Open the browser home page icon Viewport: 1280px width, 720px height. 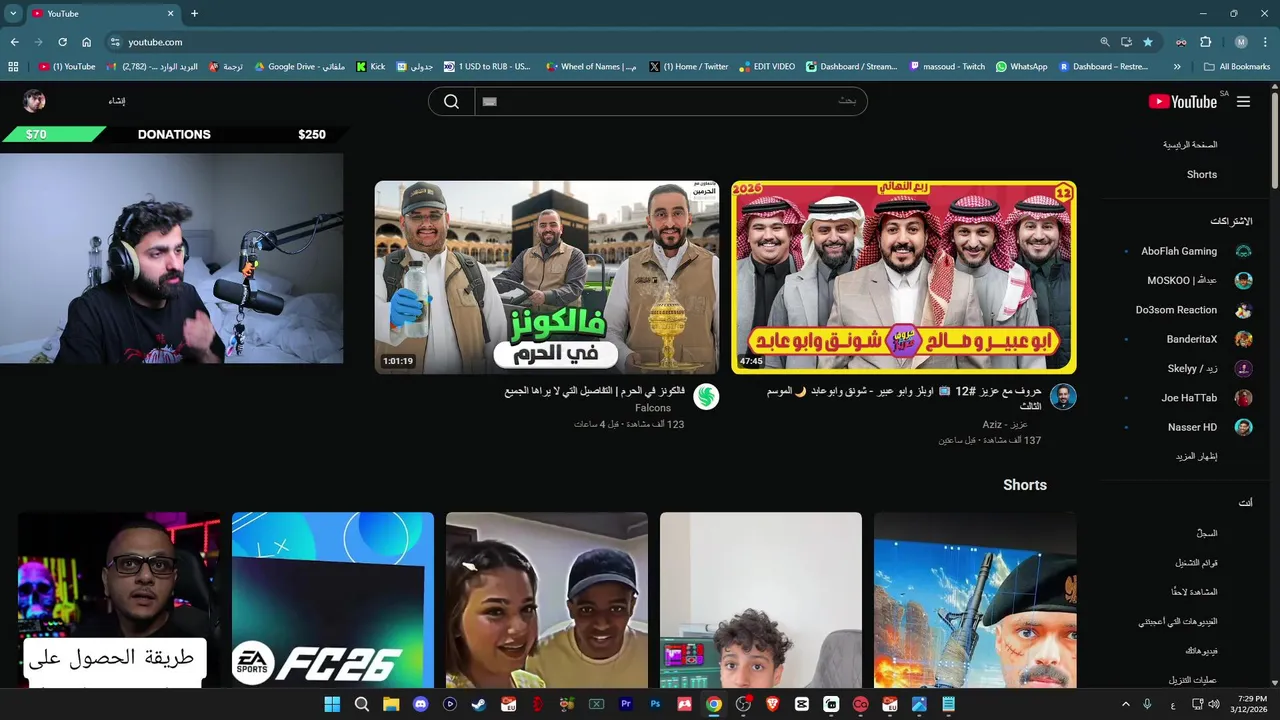(x=86, y=42)
